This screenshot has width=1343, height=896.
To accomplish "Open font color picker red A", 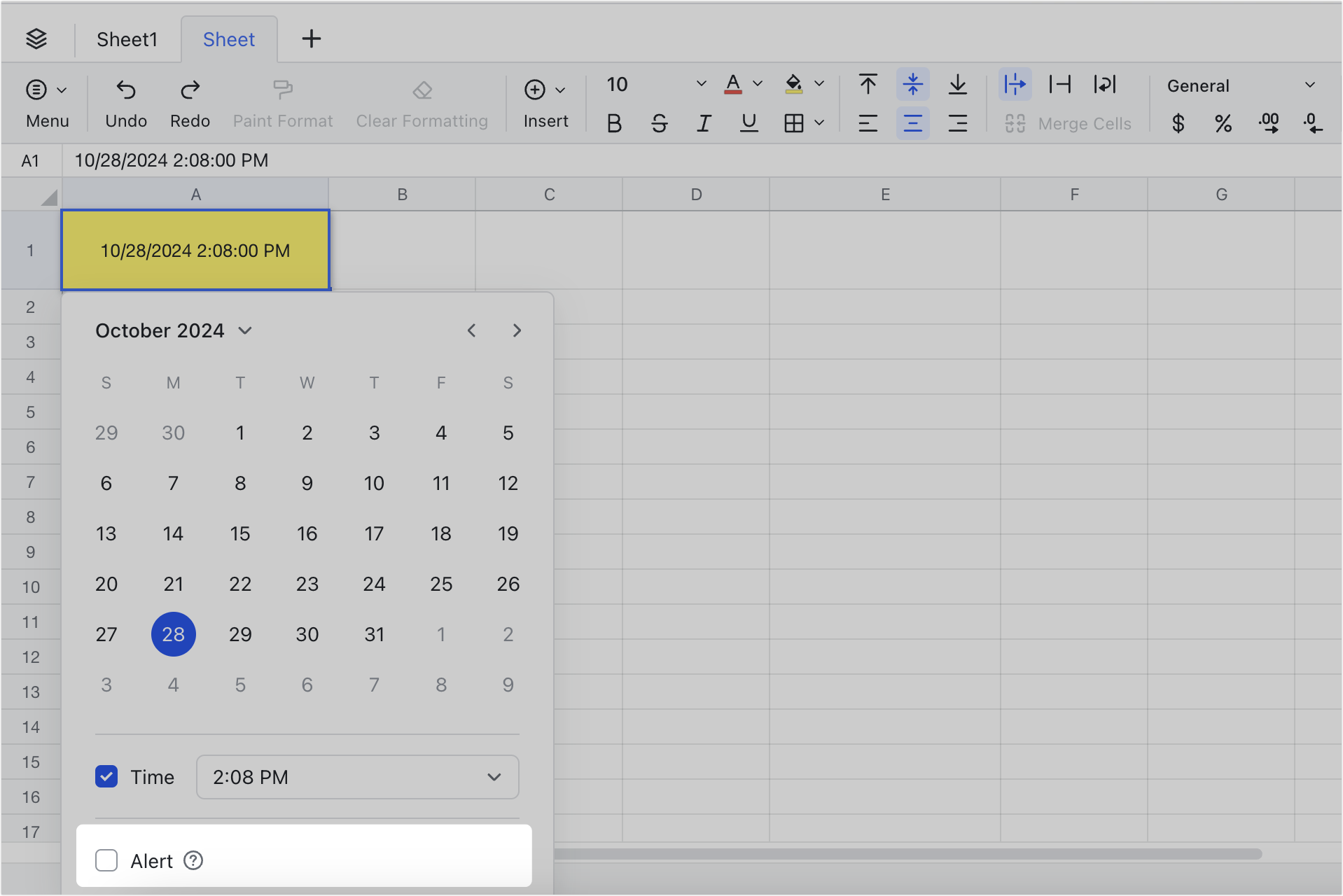I will pyautogui.click(x=733, y=84).
